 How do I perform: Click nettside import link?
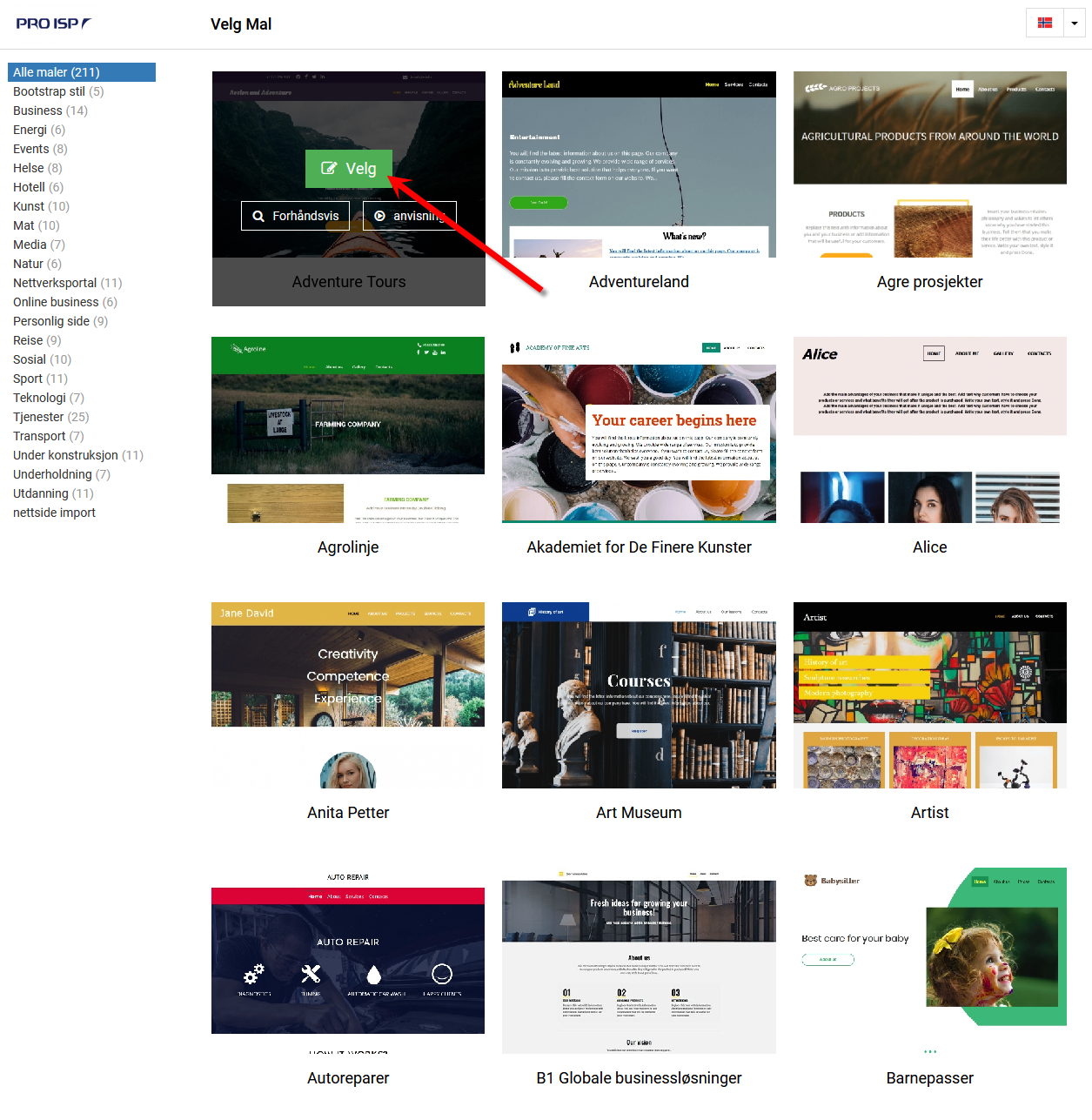coord(54,513)
